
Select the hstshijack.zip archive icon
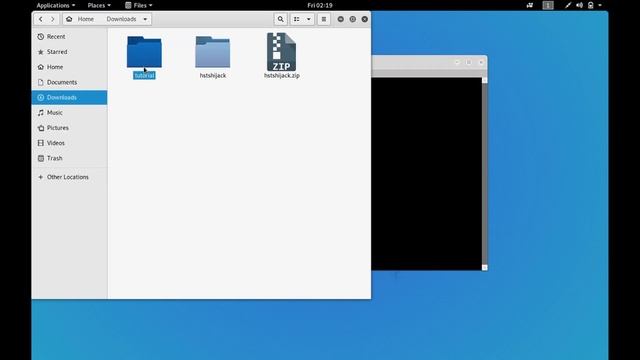(281, 52)
